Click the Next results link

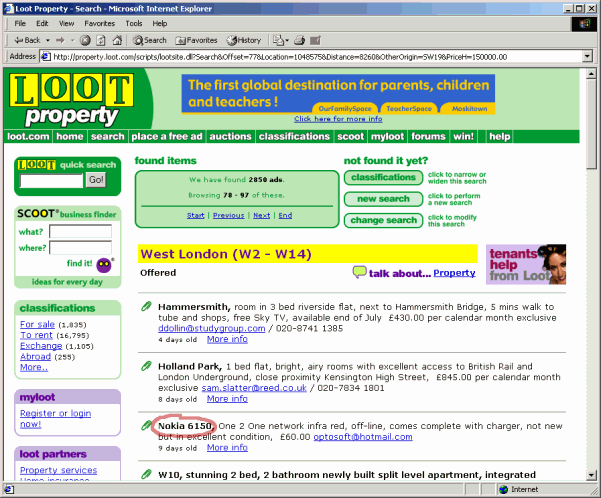point(262,215)
